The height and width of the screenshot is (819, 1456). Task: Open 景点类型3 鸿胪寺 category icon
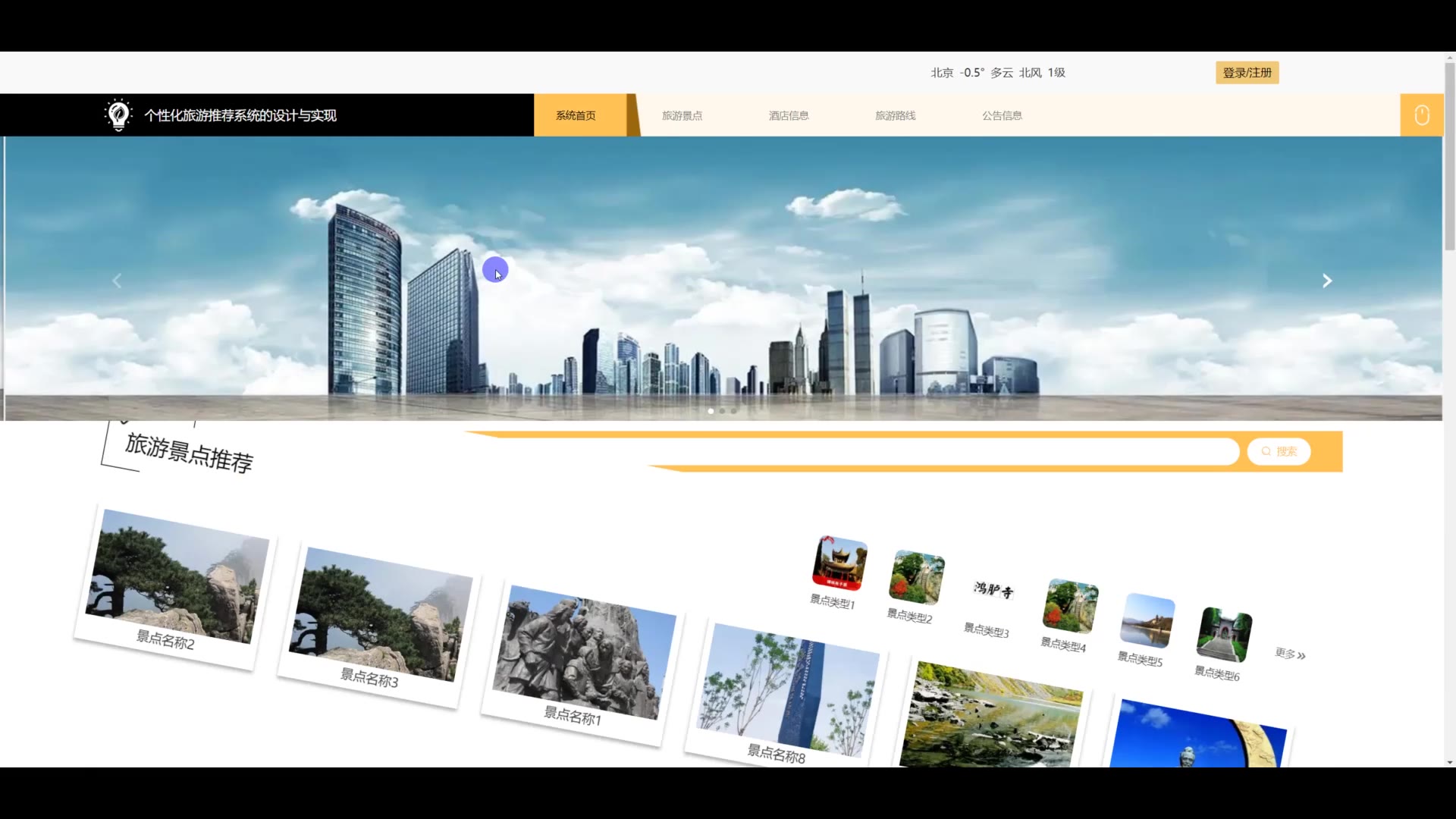point(993,591)
